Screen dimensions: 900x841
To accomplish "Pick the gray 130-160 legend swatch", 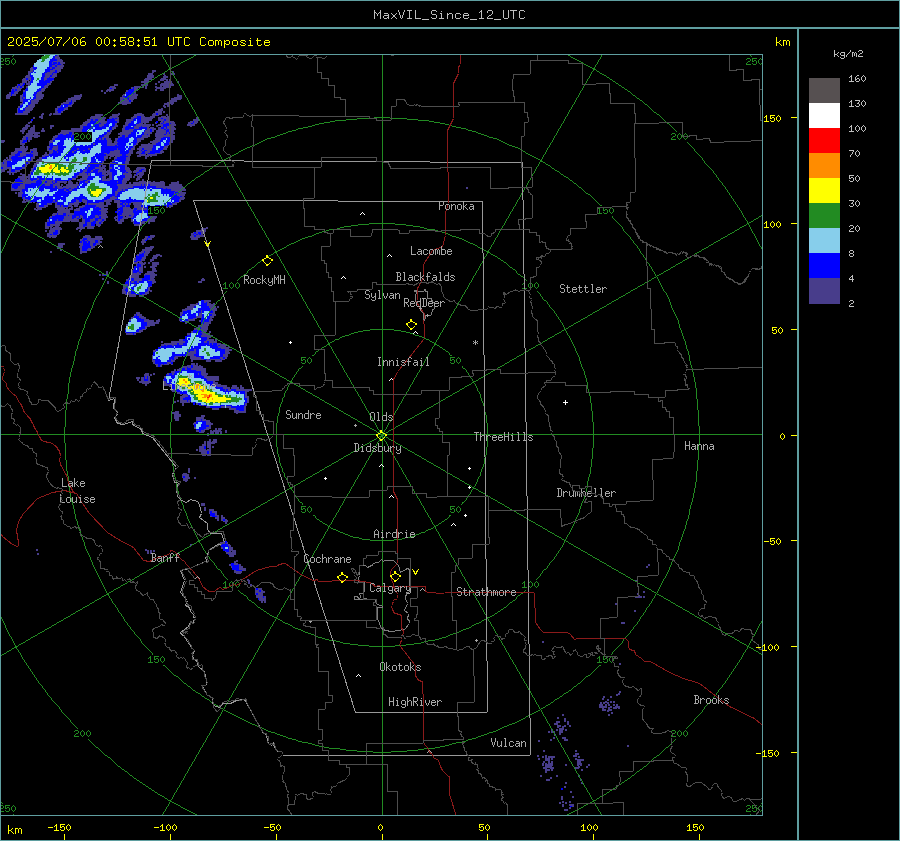I will [x=824, y=91].
